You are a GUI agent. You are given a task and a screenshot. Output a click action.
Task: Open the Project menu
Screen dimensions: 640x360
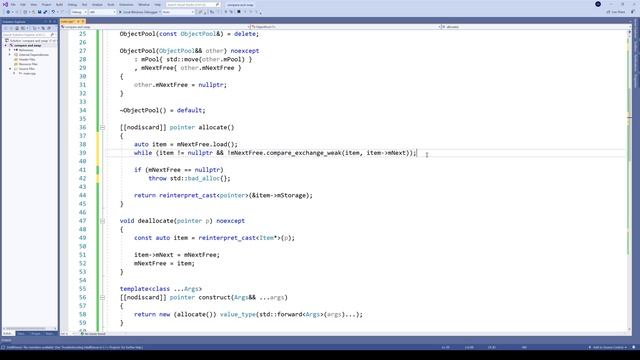[x=47, y=4]
